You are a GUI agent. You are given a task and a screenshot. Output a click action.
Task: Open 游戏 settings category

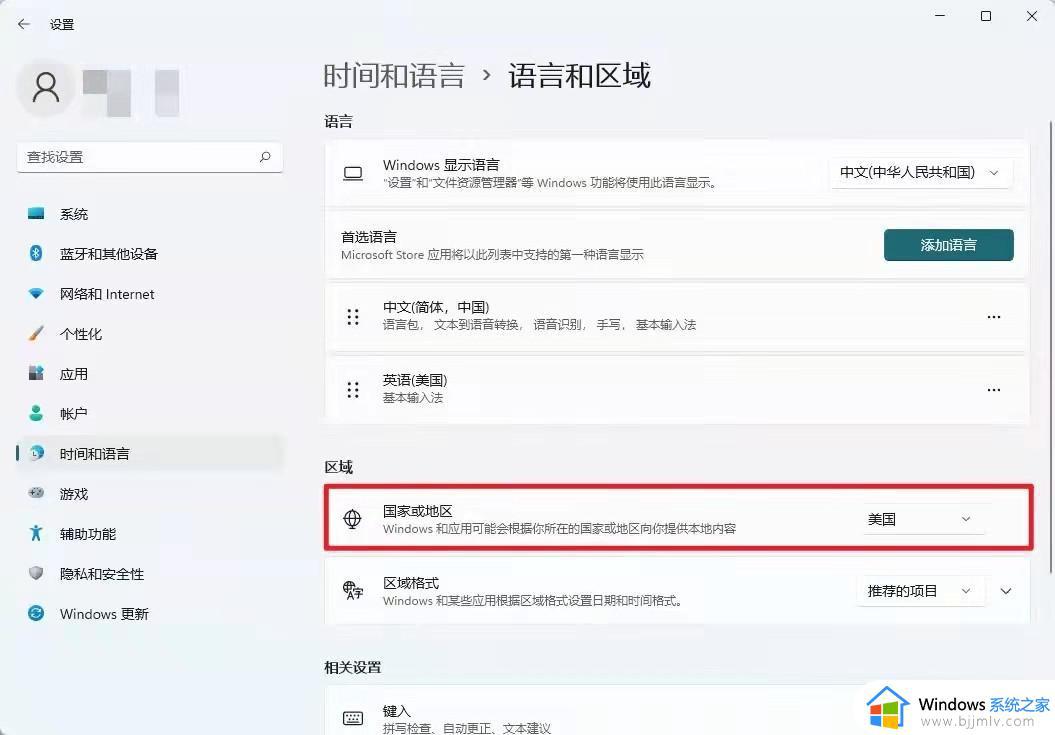tap(149, 493)
